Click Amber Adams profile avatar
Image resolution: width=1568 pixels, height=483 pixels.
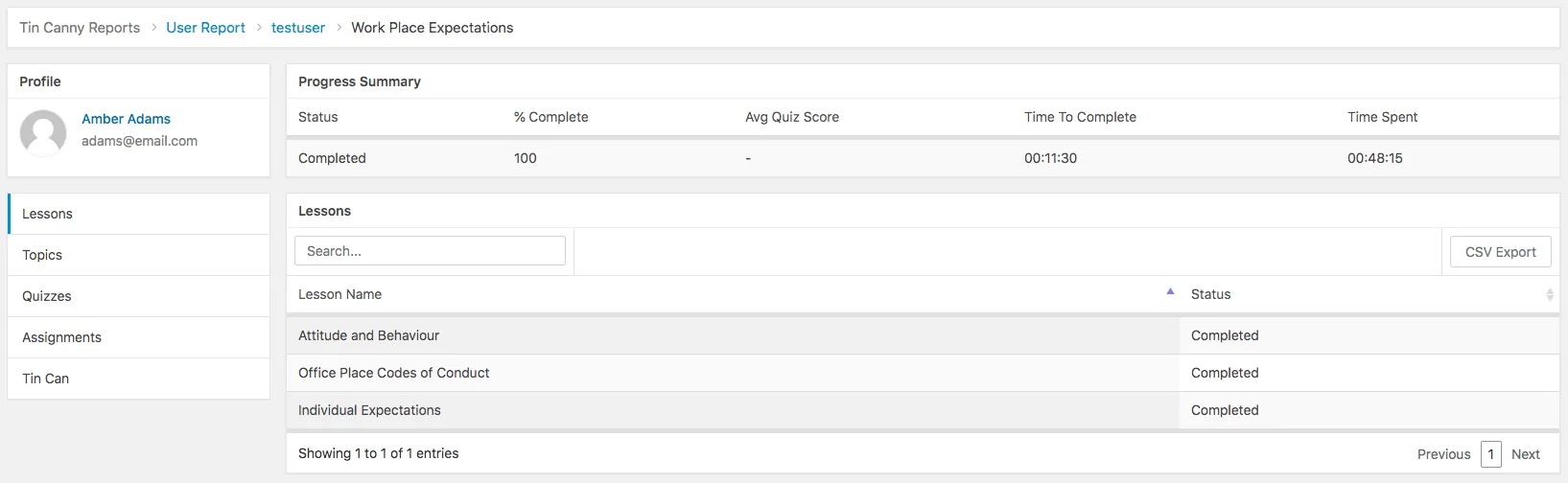coord(43,132)
